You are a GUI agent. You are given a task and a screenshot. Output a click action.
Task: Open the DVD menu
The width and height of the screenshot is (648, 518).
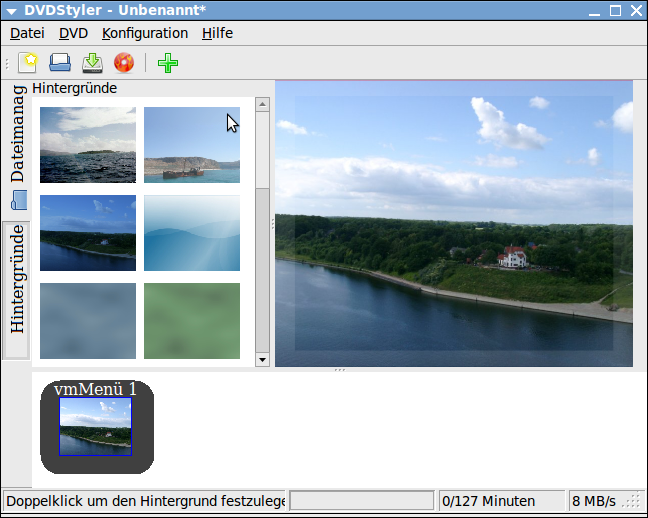[x=73, y=33]
